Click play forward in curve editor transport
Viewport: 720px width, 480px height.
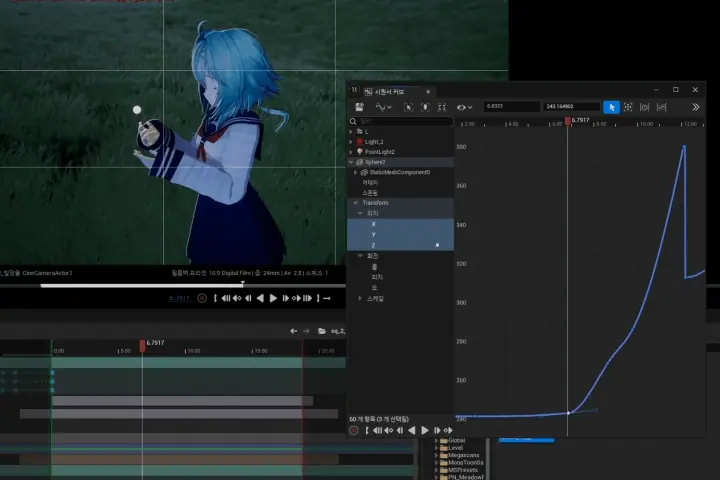click(425, 430)
